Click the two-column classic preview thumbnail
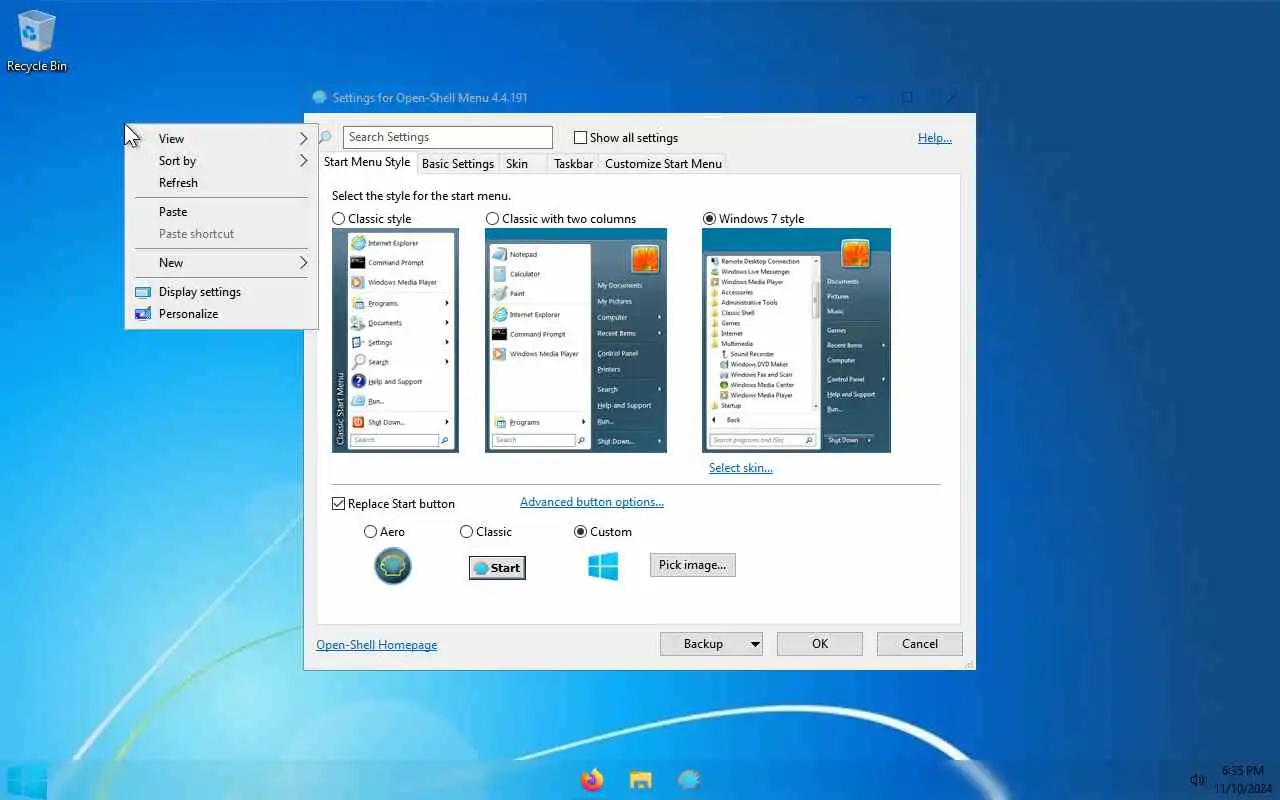The height and width of the screenshot is (800, 1280). 576,340
